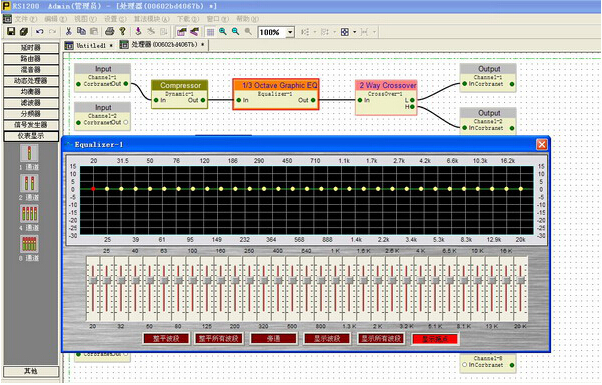Click the yellow question mark Help icon
Viewport: 602px width, 385px height.
(x=122, y=31)
